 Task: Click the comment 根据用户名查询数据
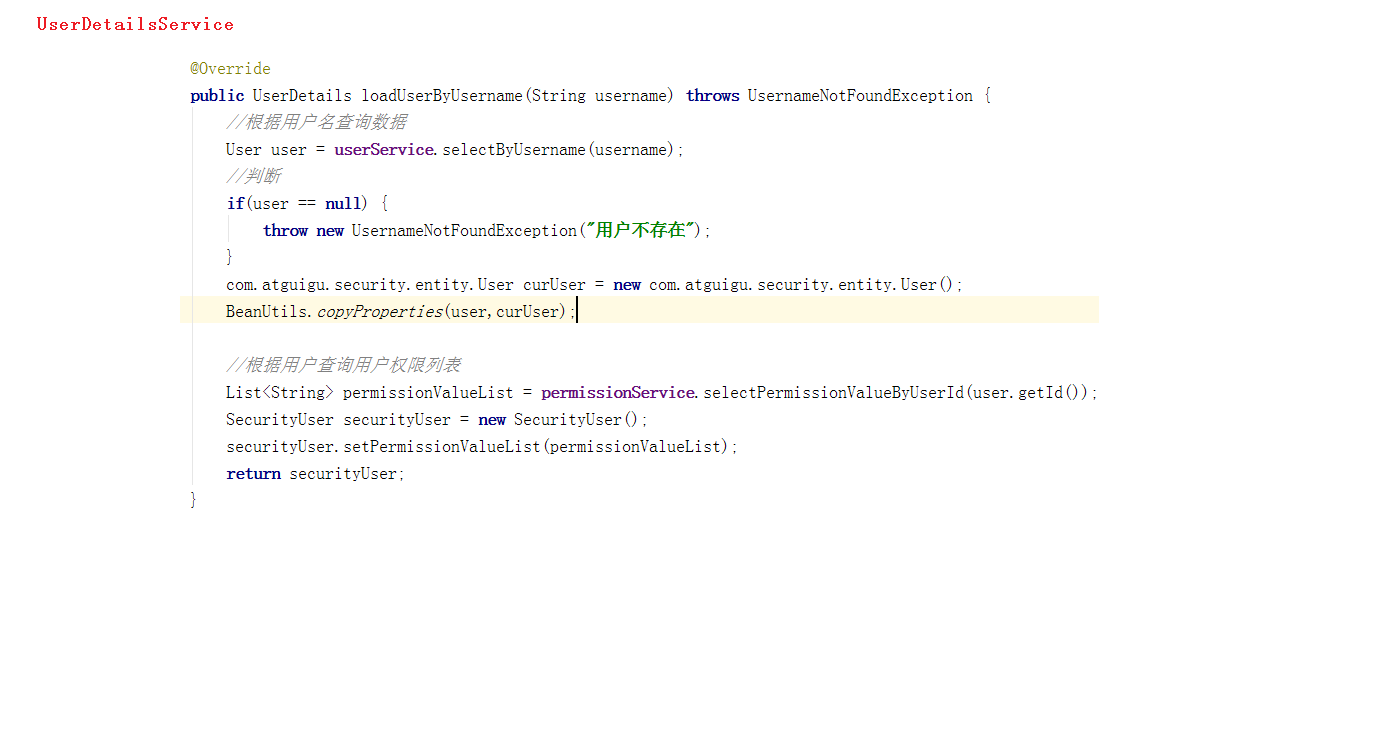(x=316, y=123)
